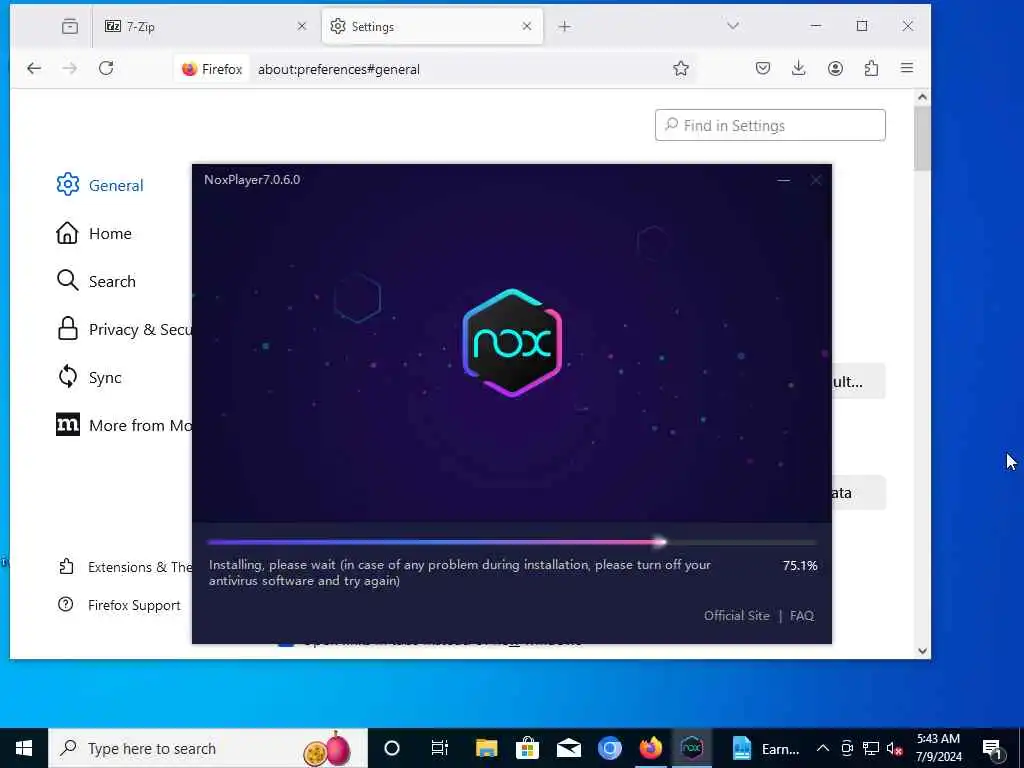Open Task View on the taskbar
Screen dimensions: 1024x768
(x=440, y=748)
